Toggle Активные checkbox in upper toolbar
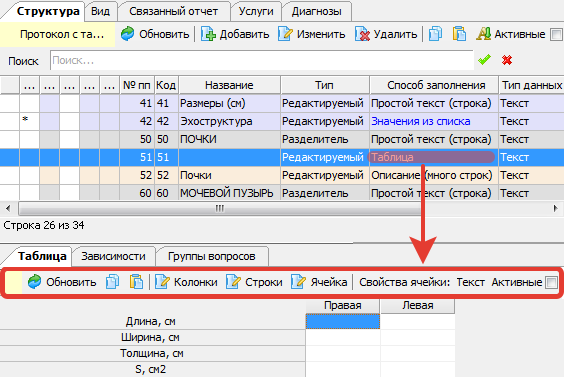The width and height of the screenshot is (564, 377). point(556,35)
